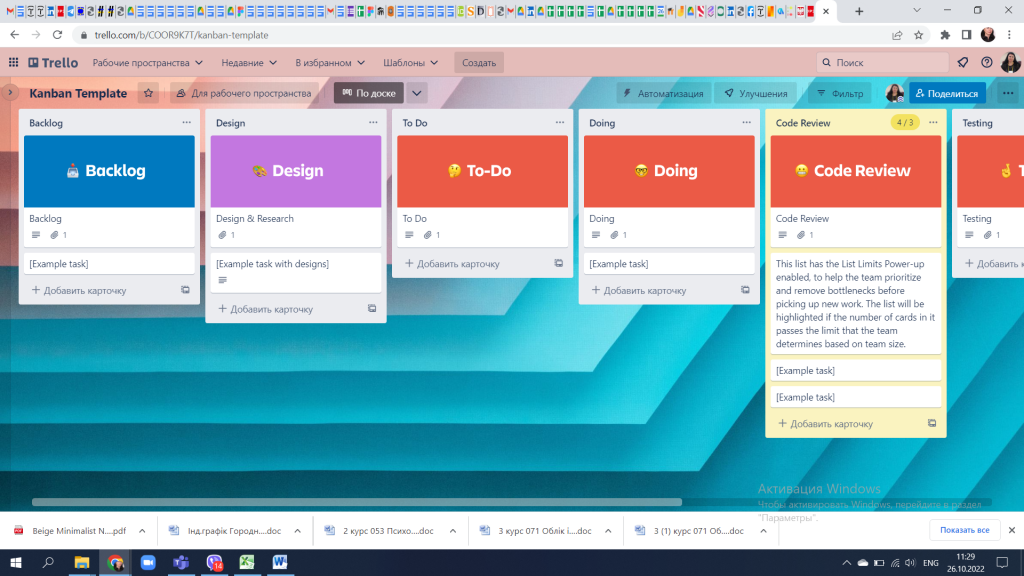
Task: Open the [Example task with designs] card
Action: [x=296, y=272]
